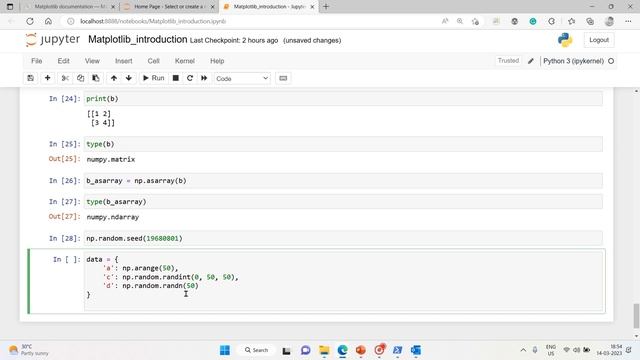Click the Python 3 (ipykernel) kernel name
This screenshot has width=640, height=360.
click(x=573, y=61)
